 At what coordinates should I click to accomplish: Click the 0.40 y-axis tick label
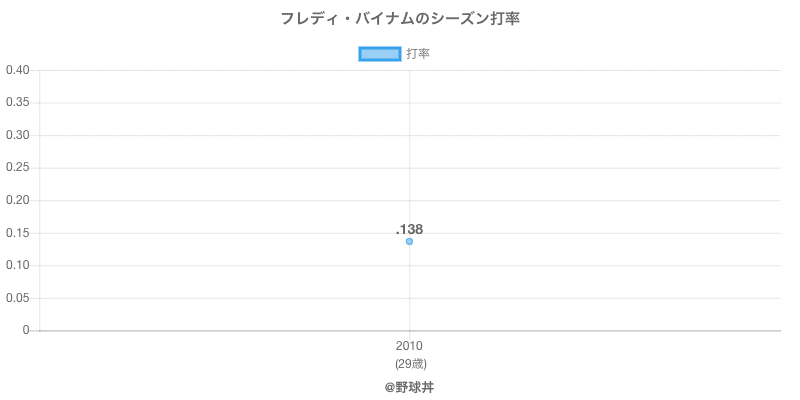[x=17, y=70]
